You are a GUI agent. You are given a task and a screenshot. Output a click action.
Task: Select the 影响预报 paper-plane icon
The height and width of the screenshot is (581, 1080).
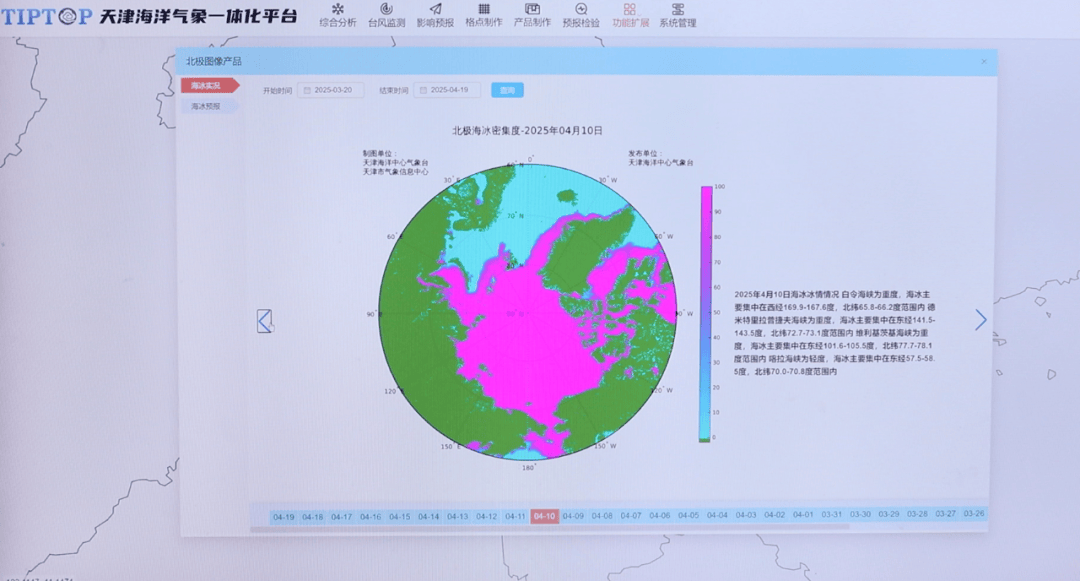coord(435,9)
